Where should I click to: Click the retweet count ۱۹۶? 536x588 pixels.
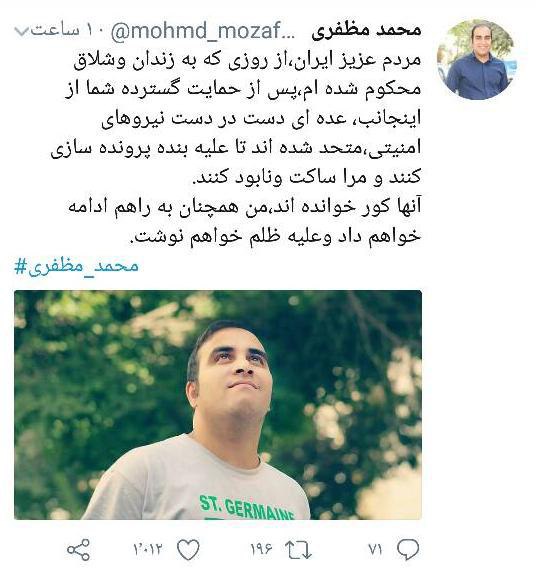pyautogui.click(x=261, y=550)
